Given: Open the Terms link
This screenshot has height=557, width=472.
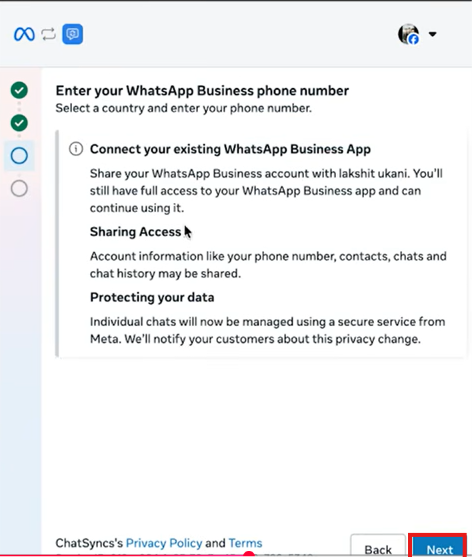Looking at the screenshot, I should pyautogui.click(x=245, y=543).
